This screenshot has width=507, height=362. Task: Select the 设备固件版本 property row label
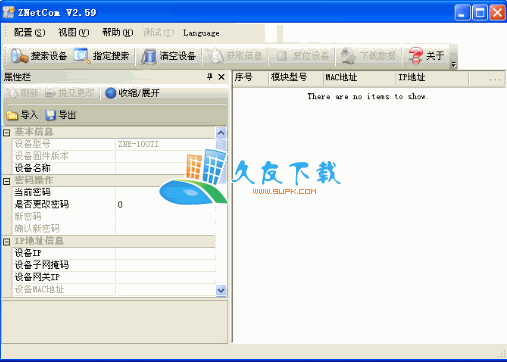click(42, 156)
